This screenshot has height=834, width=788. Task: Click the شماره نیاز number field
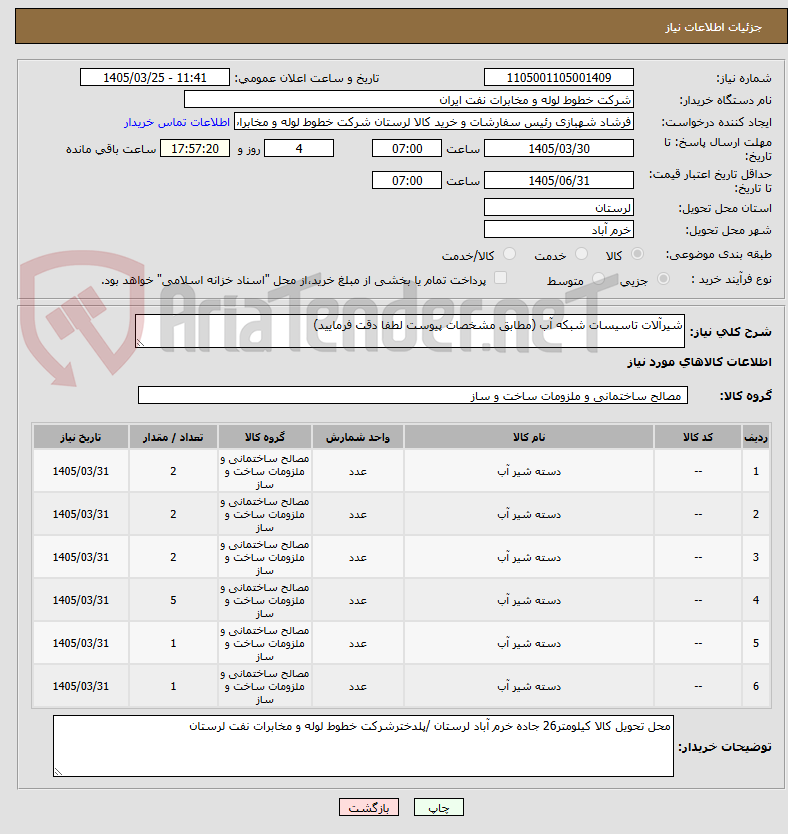559,78
